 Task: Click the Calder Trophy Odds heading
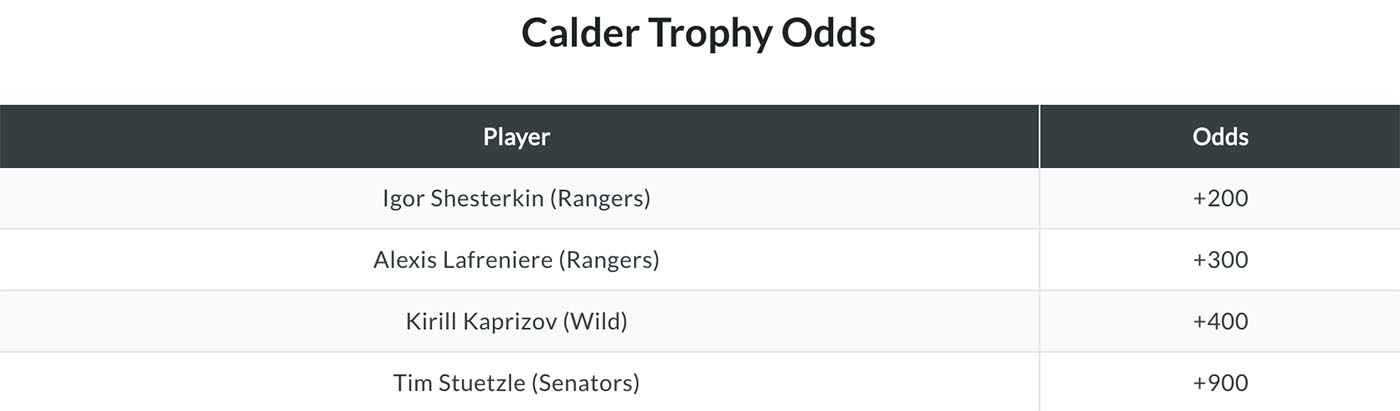(698, 34)
